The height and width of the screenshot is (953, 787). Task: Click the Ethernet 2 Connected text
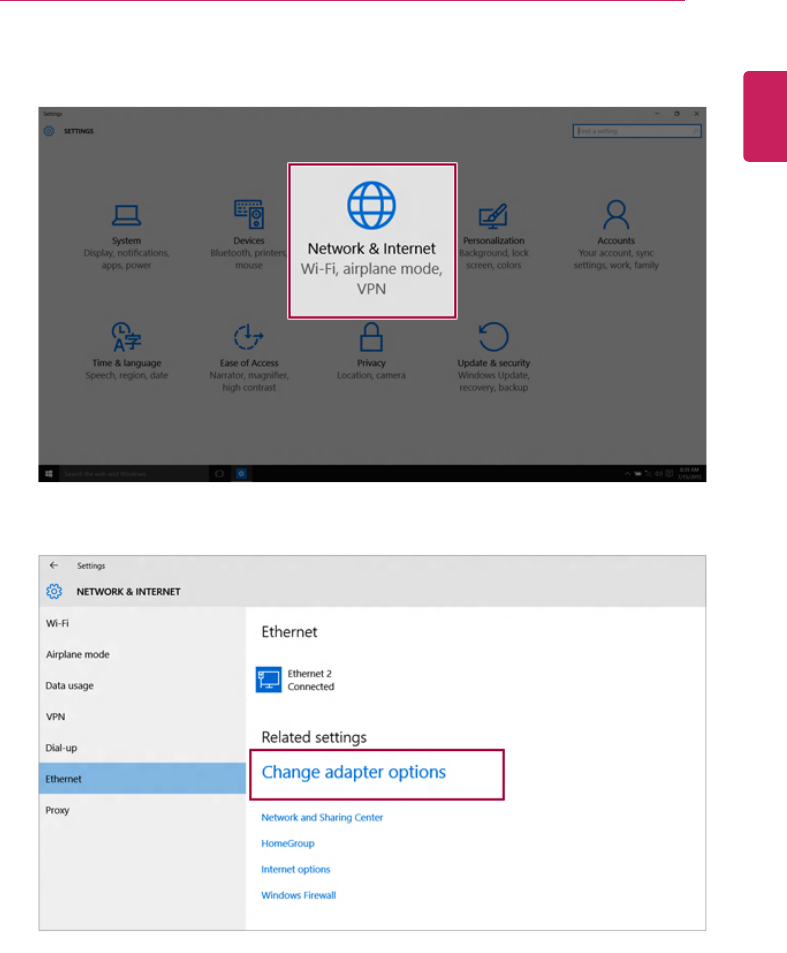click(x=311, y=680)
